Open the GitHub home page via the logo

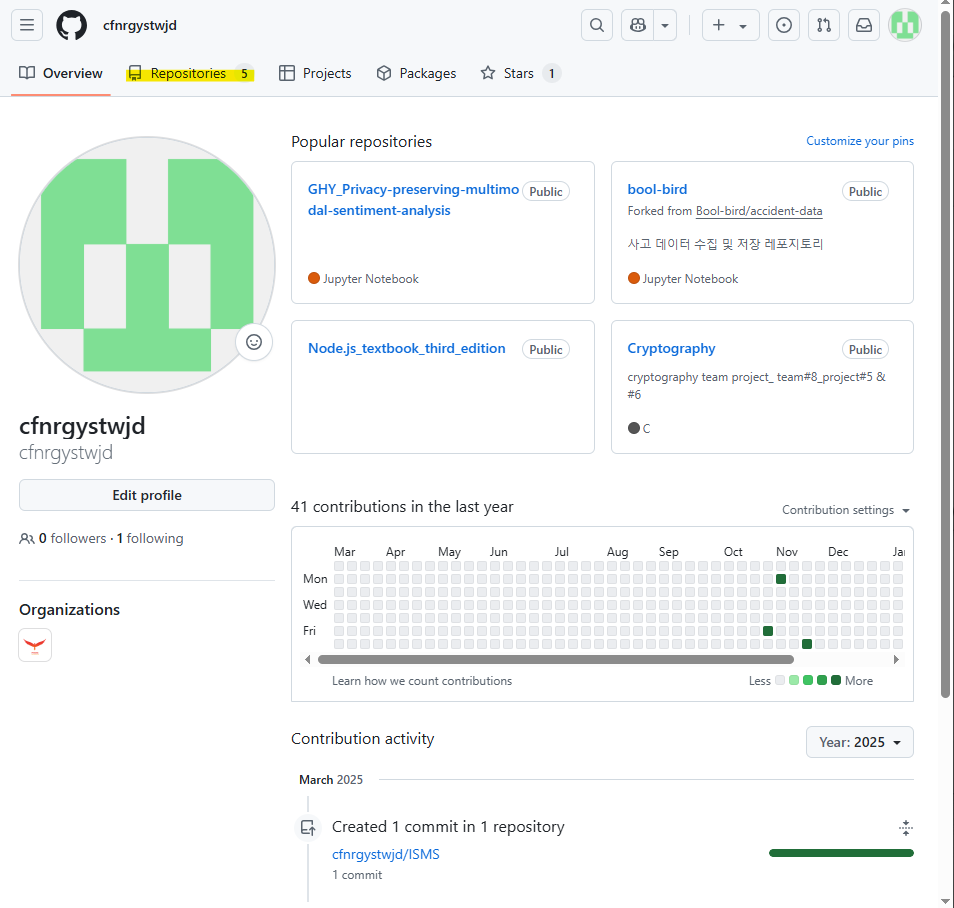[70, 25]
